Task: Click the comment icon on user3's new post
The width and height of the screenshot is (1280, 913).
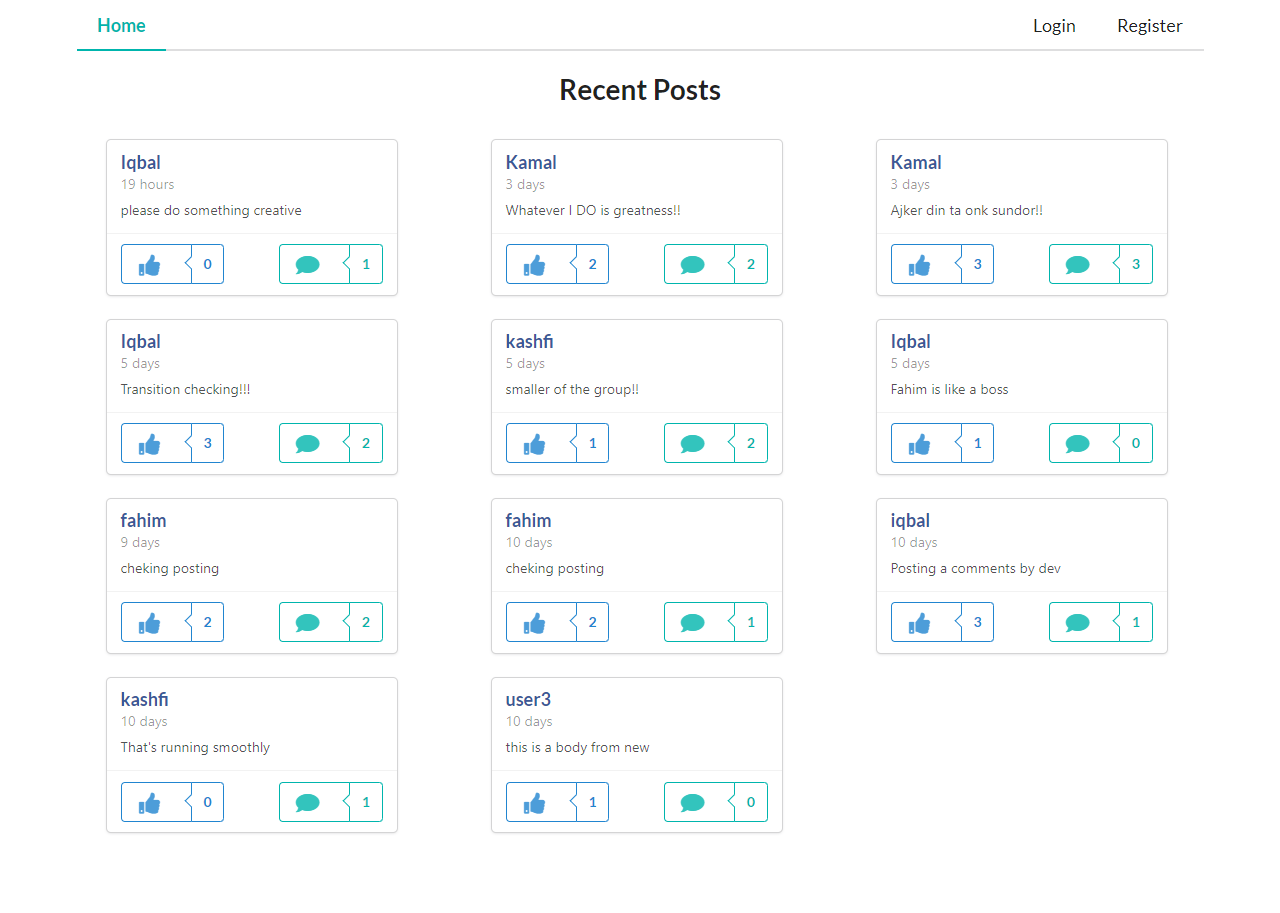Action: (692, 801)
